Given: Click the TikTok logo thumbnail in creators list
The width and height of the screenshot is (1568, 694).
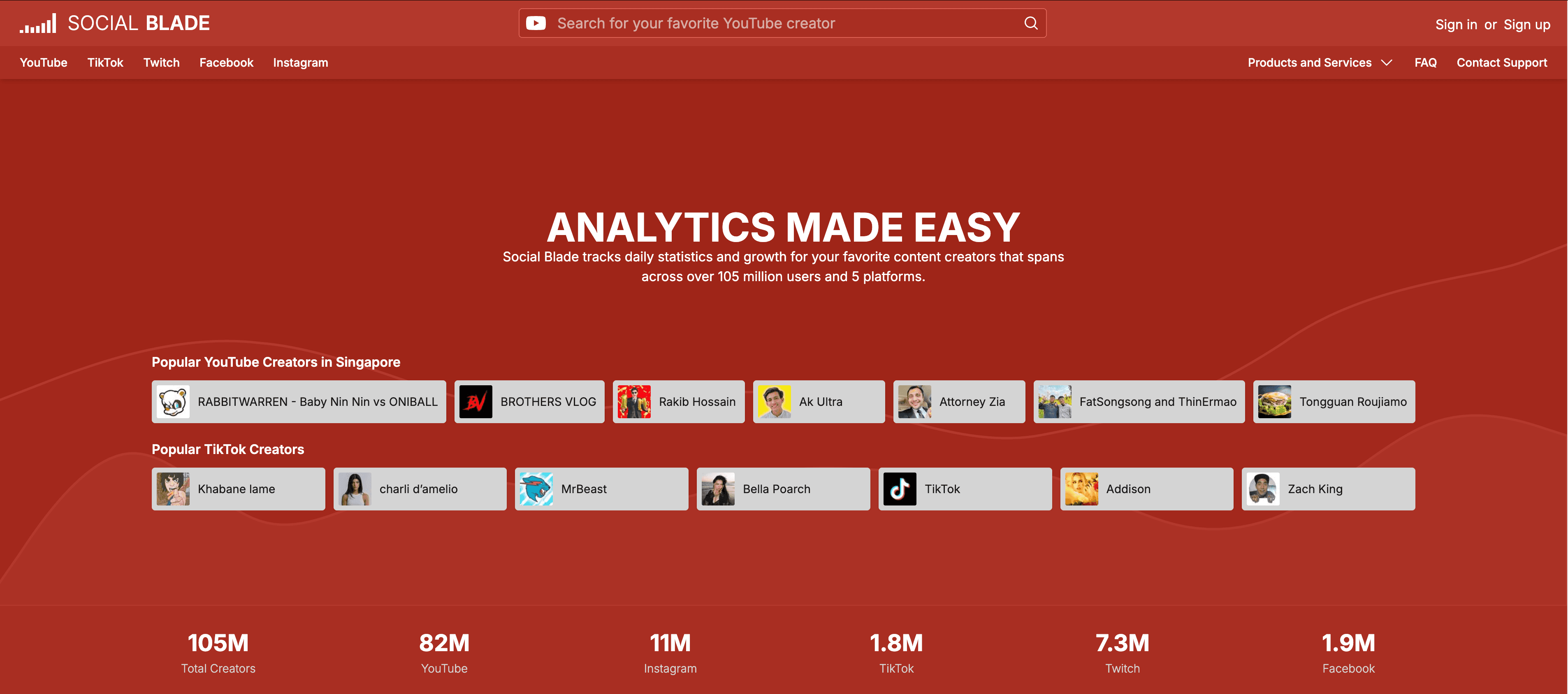Looking at the screenshot, I should coord(901,489).
